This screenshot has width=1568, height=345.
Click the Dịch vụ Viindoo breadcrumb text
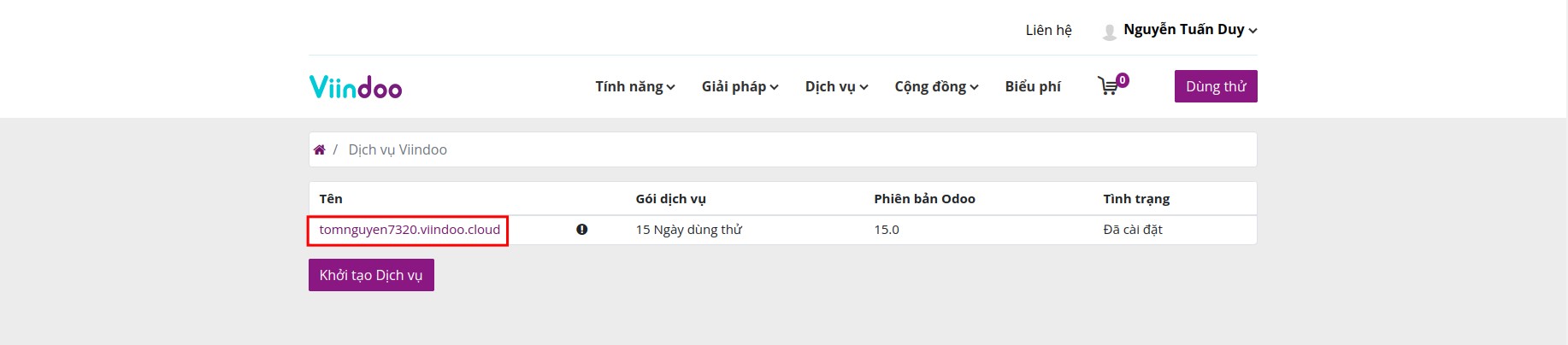point(398,149)
